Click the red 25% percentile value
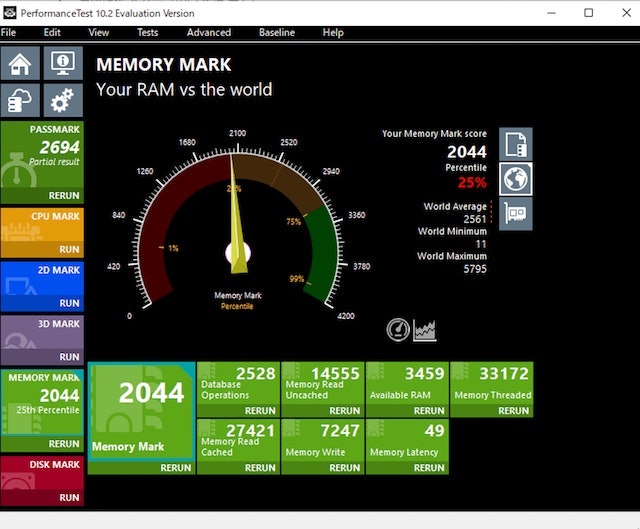The height and width of the screenshot is (529, 640). (472, 182)
